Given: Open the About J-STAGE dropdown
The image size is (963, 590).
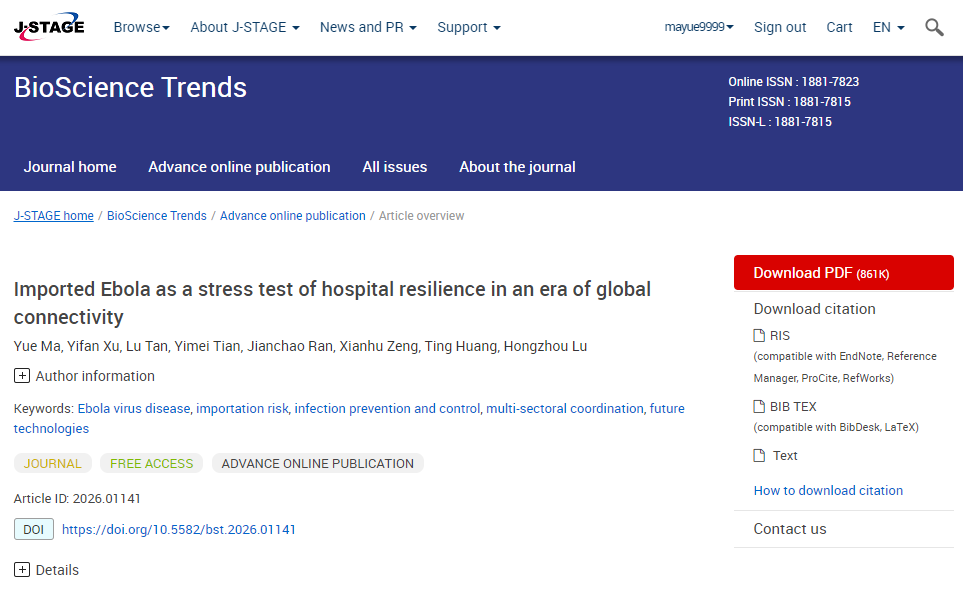Looking at the screenshot, I should tap(244, 27).
